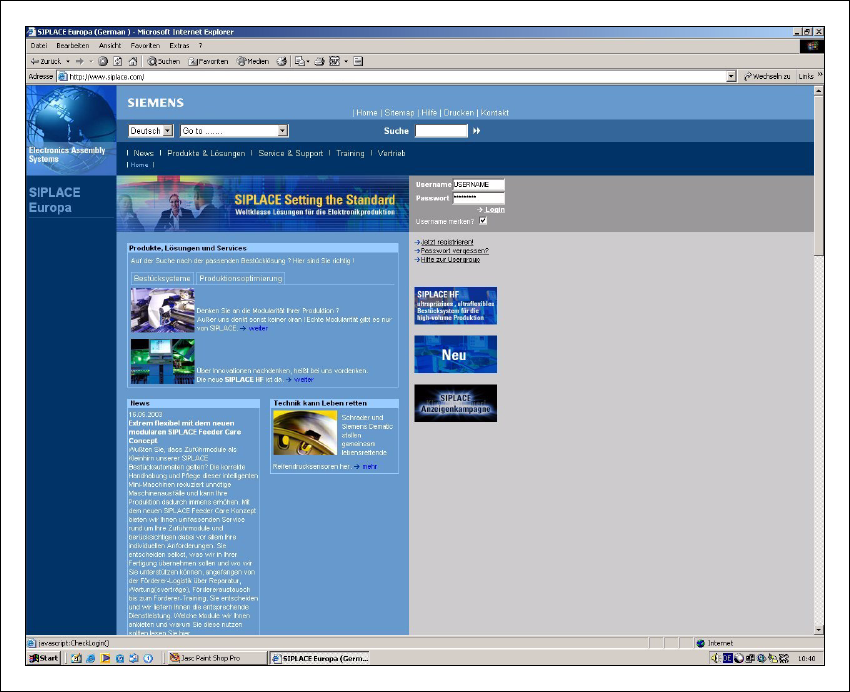Click the Windows Start button
The height and width of the screenshot is (692, 850).
[43, 658]
